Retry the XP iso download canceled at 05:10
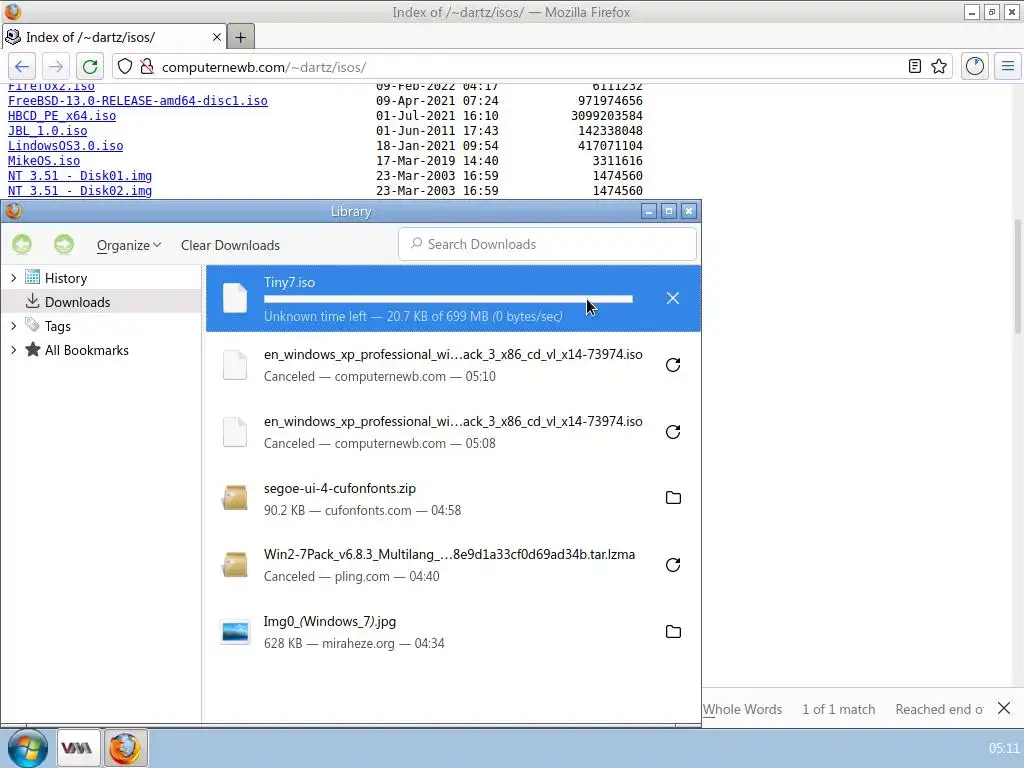Image resolution: width=1024 pixels, height=768 pixels. pyautogui.click(x=673, y=365)
